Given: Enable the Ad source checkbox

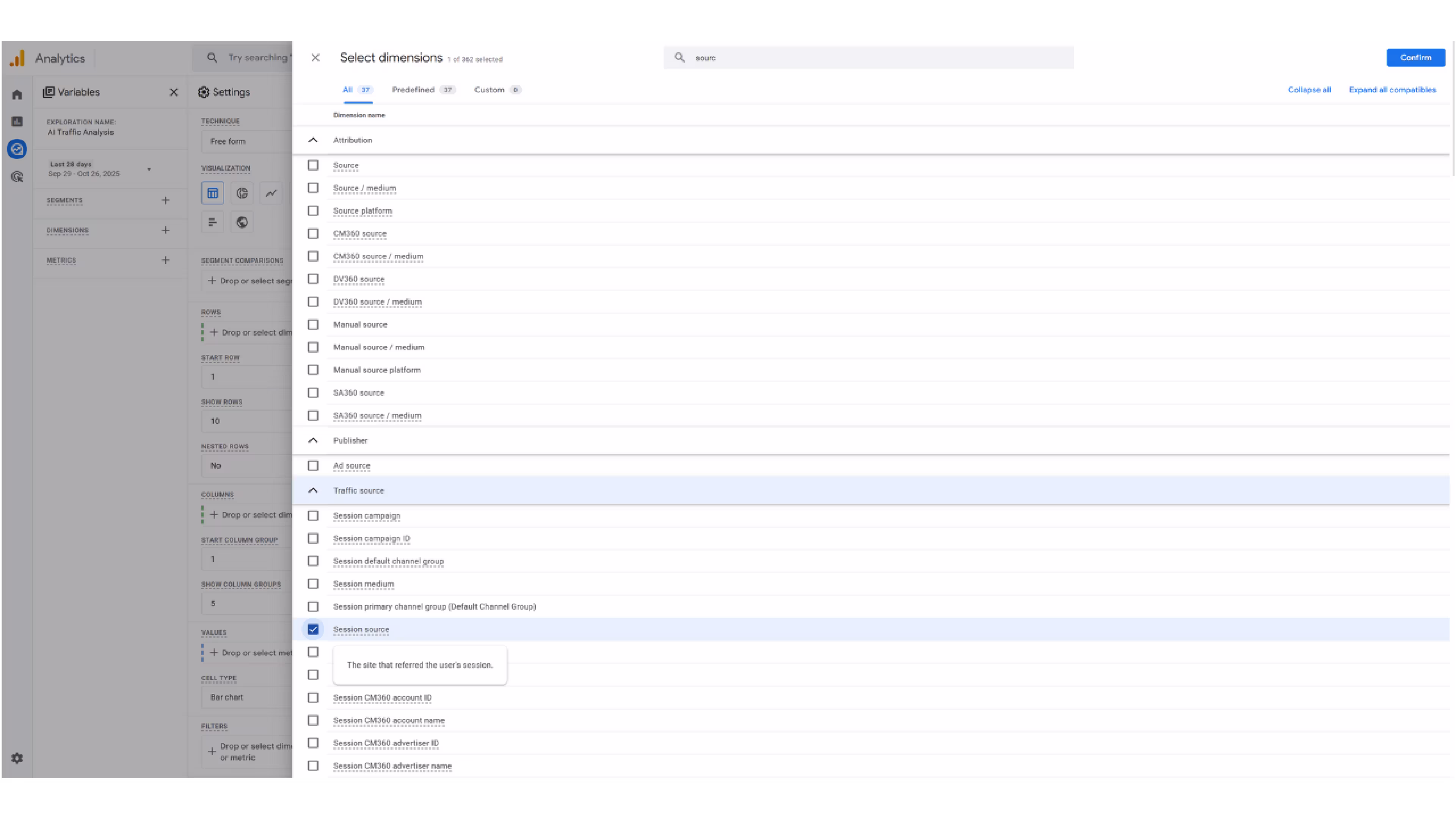Looking at the screenshot, I should coord(313,465).
